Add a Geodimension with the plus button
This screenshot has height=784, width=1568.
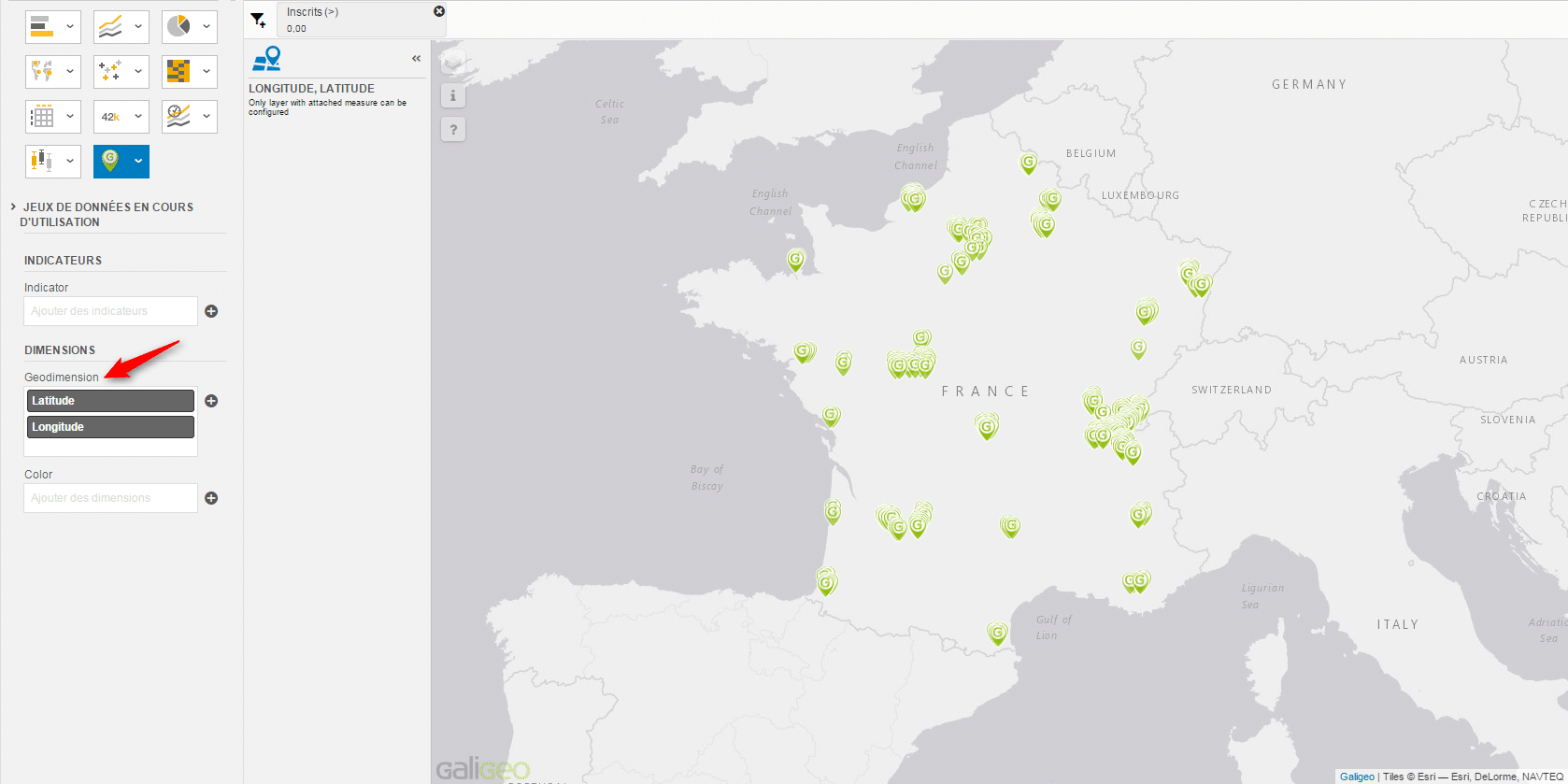click(211, 401)
